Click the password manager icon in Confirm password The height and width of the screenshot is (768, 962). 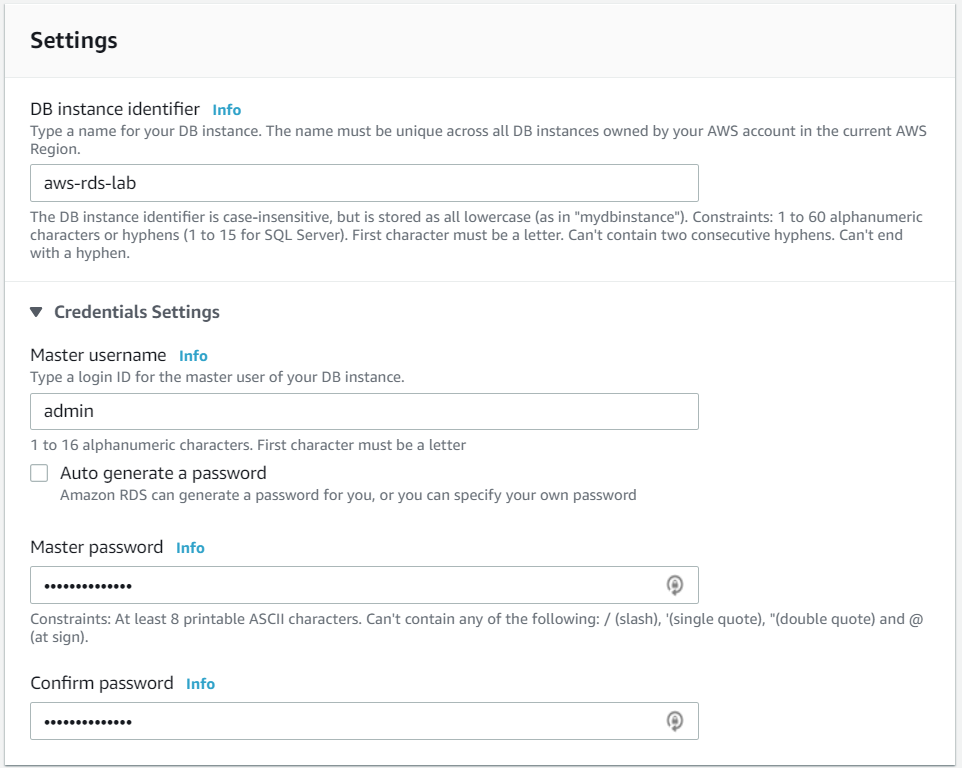click(674, 721)
